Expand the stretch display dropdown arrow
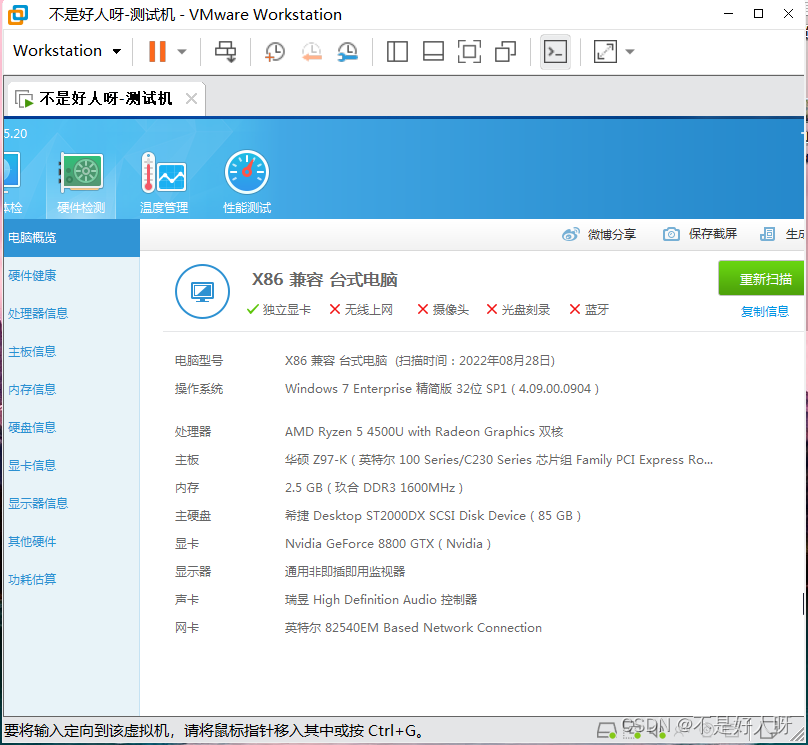The height and width of the screenshot is (745, 808). [x=630, y=52]
